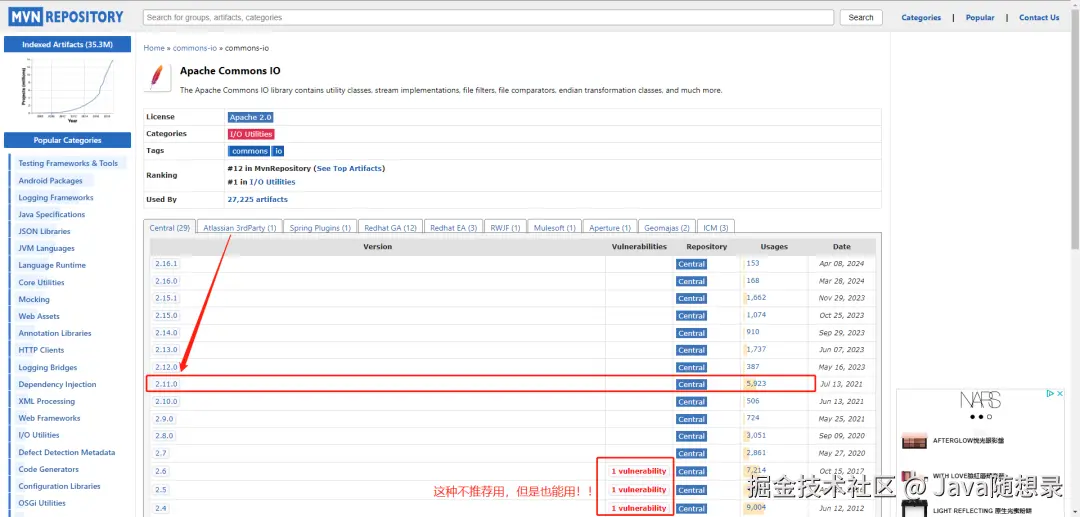Open version 2.15.1
Image resolution: width=1080 pixels, height=517 pixels.
point(166,298)
